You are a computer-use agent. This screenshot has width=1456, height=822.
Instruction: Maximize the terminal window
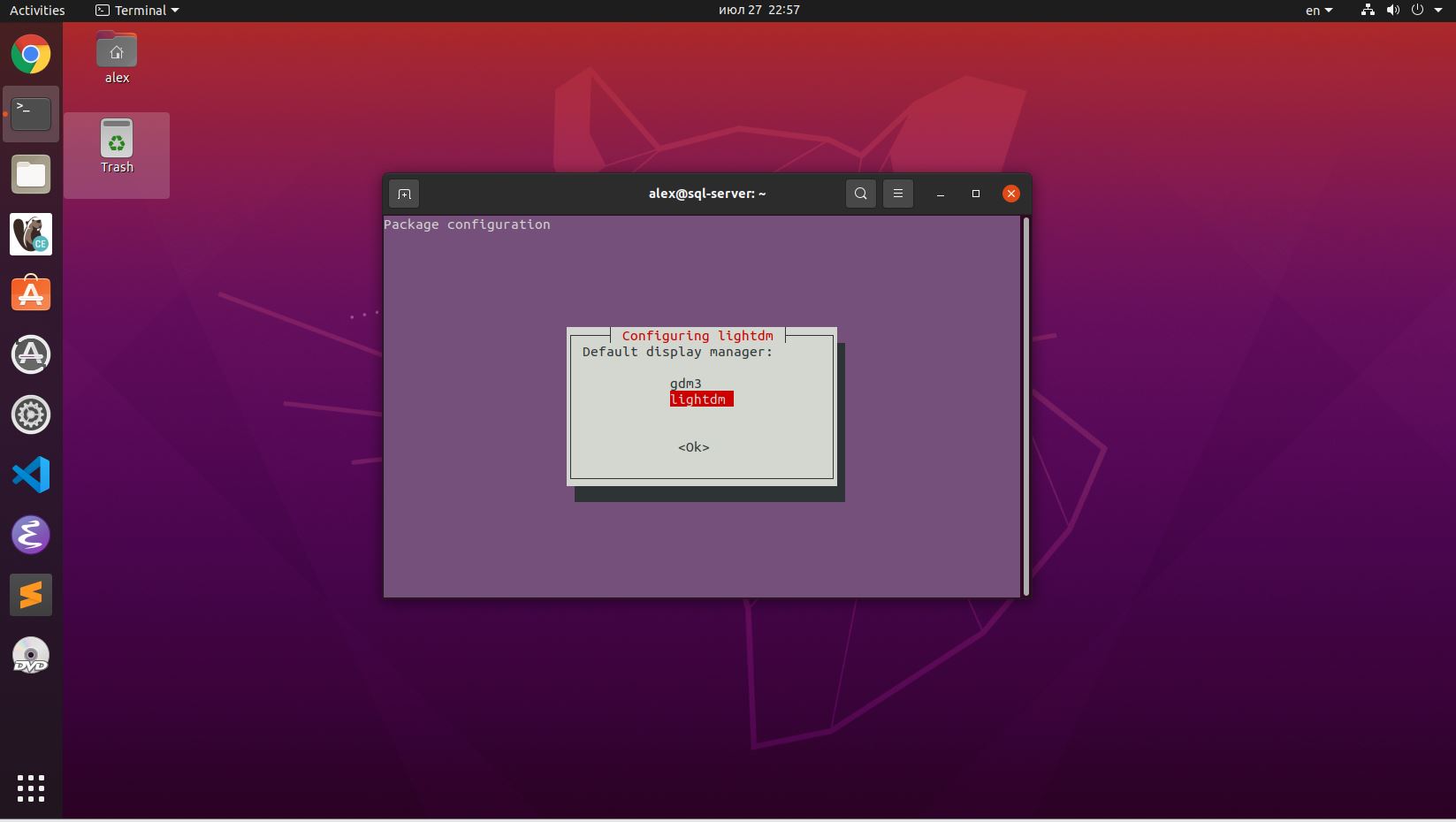point(976,194)
